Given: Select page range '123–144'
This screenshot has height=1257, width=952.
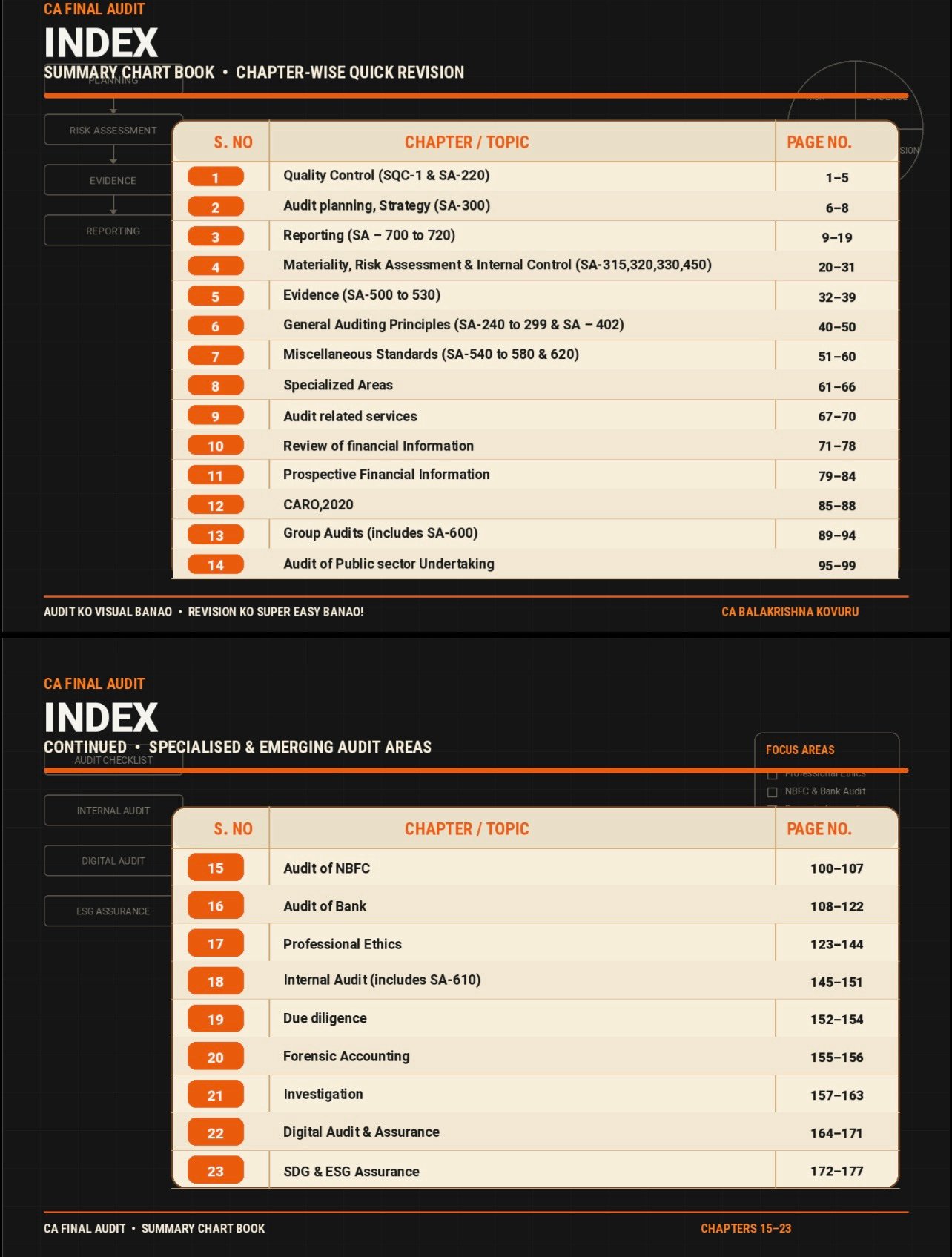Looking at the screenshot, I should (x=836, y=944).
